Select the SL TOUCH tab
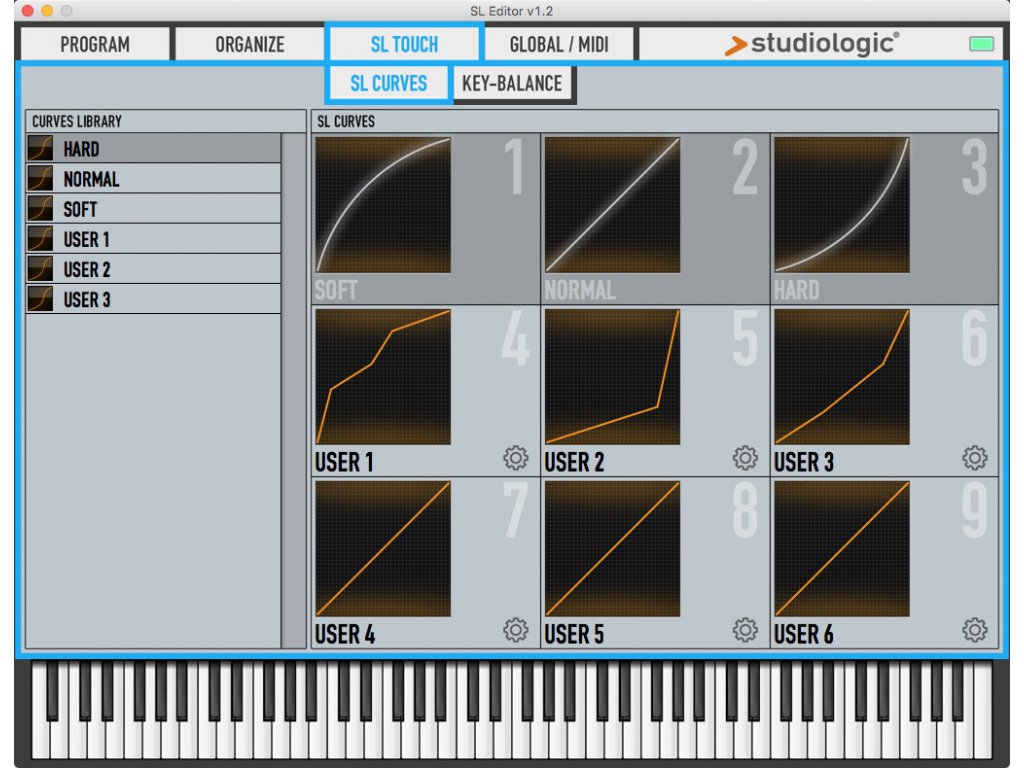Image resolution: width=1024 pixels, height=768 pixels. pyautogui.click(x=404, y=44)
